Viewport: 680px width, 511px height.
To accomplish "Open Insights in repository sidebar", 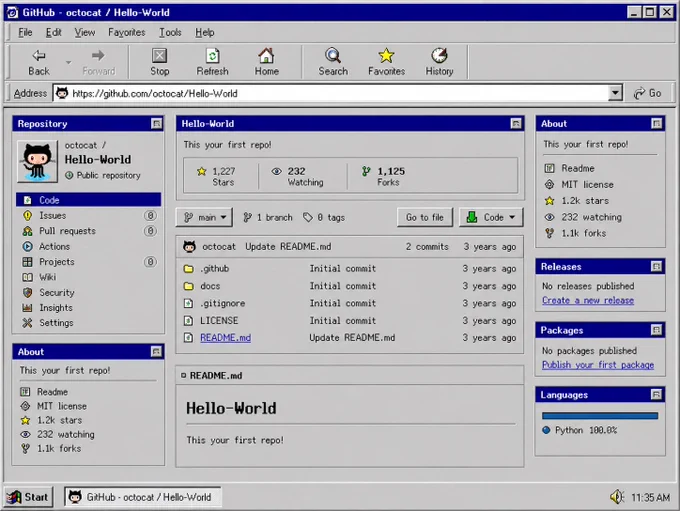I will point(88,308).
